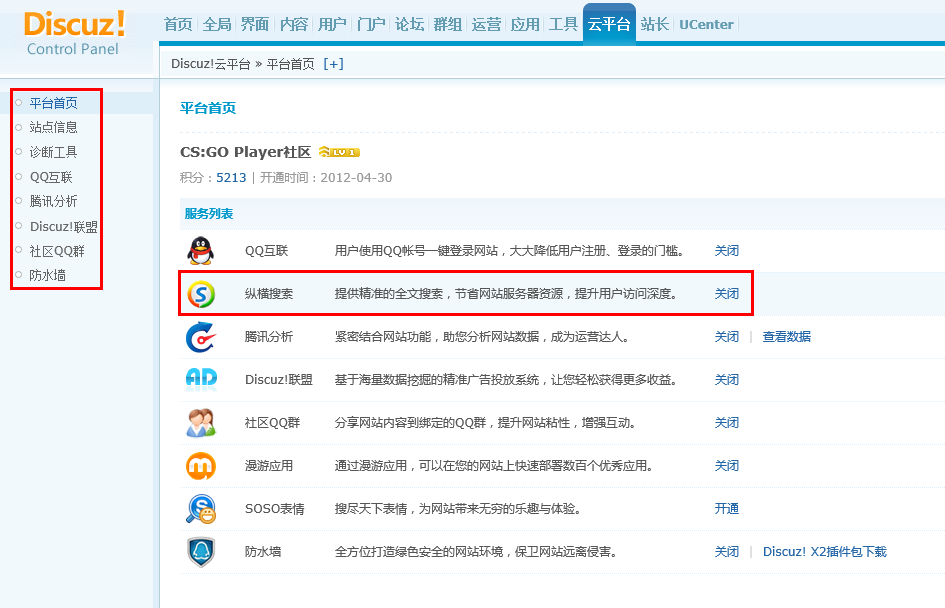Screen dimensions: 945x608
Task: Open 站点信息 in the sidebar
Action: 54,127
